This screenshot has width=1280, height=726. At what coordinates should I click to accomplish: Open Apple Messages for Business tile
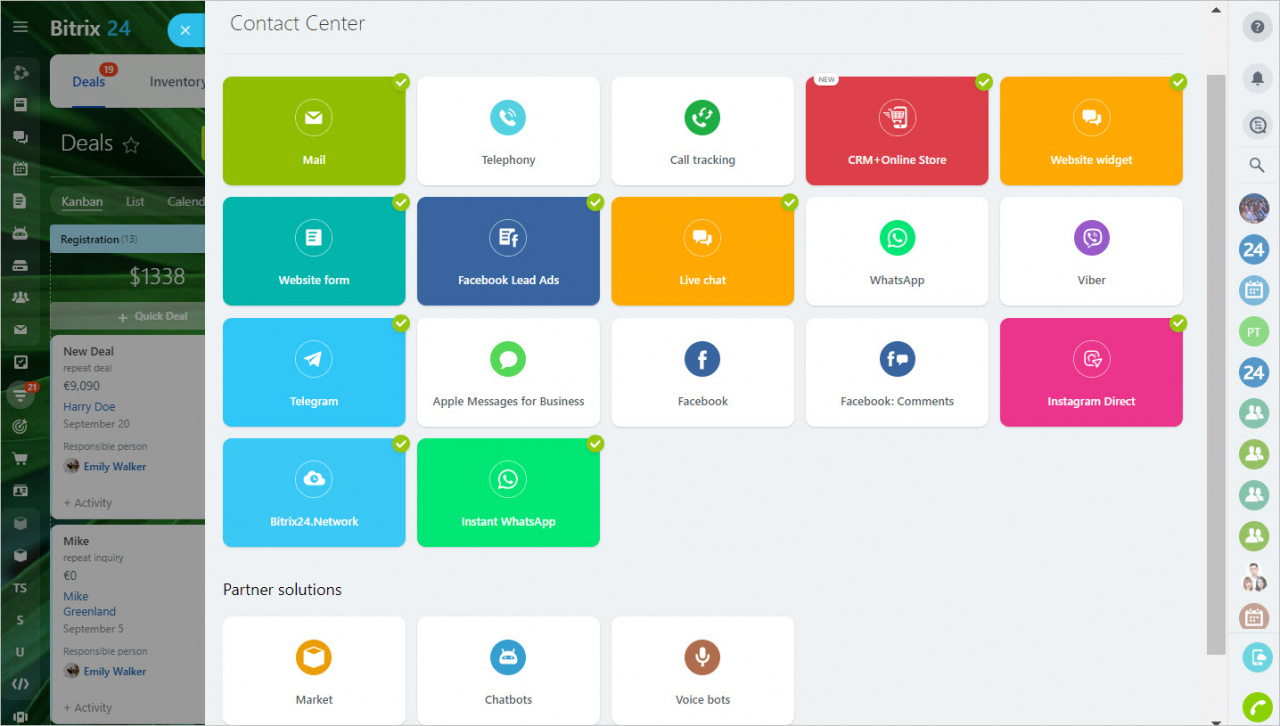click(x=508, y=372)
